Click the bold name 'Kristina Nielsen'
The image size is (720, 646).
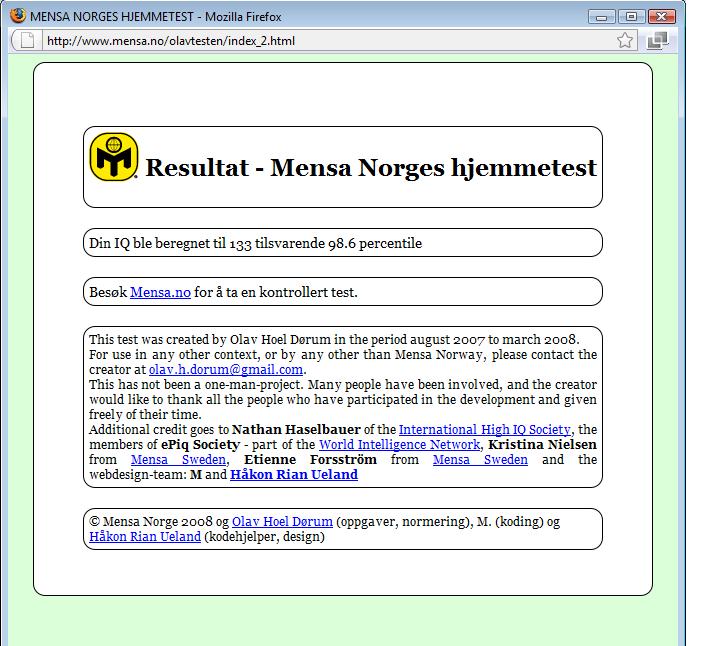(x=542, y=444)
